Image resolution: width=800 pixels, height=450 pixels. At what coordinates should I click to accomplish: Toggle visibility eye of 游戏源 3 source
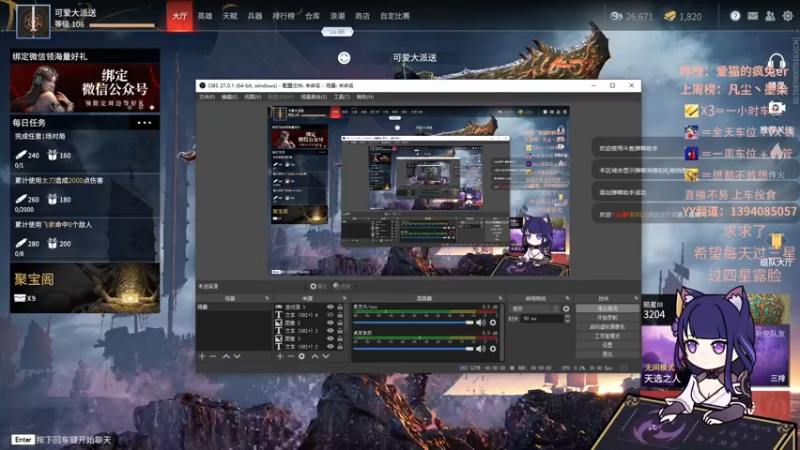click(330, 307)
